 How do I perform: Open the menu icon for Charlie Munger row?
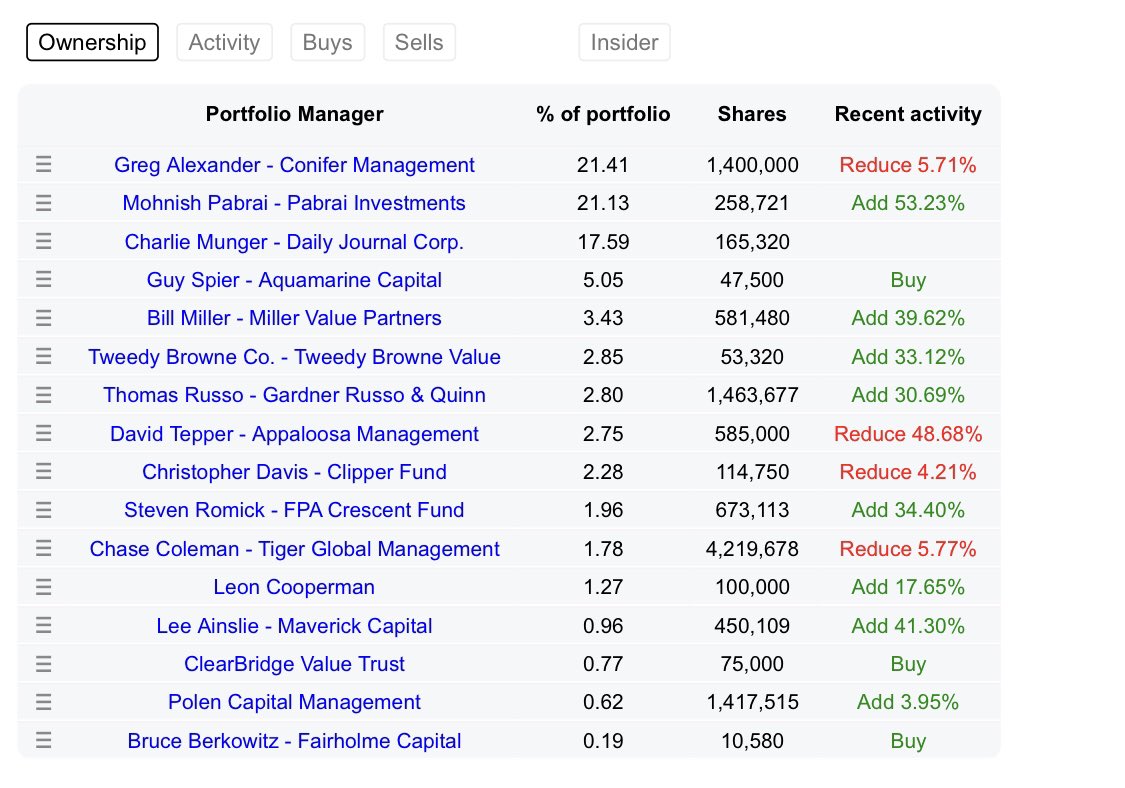(44, 241)
